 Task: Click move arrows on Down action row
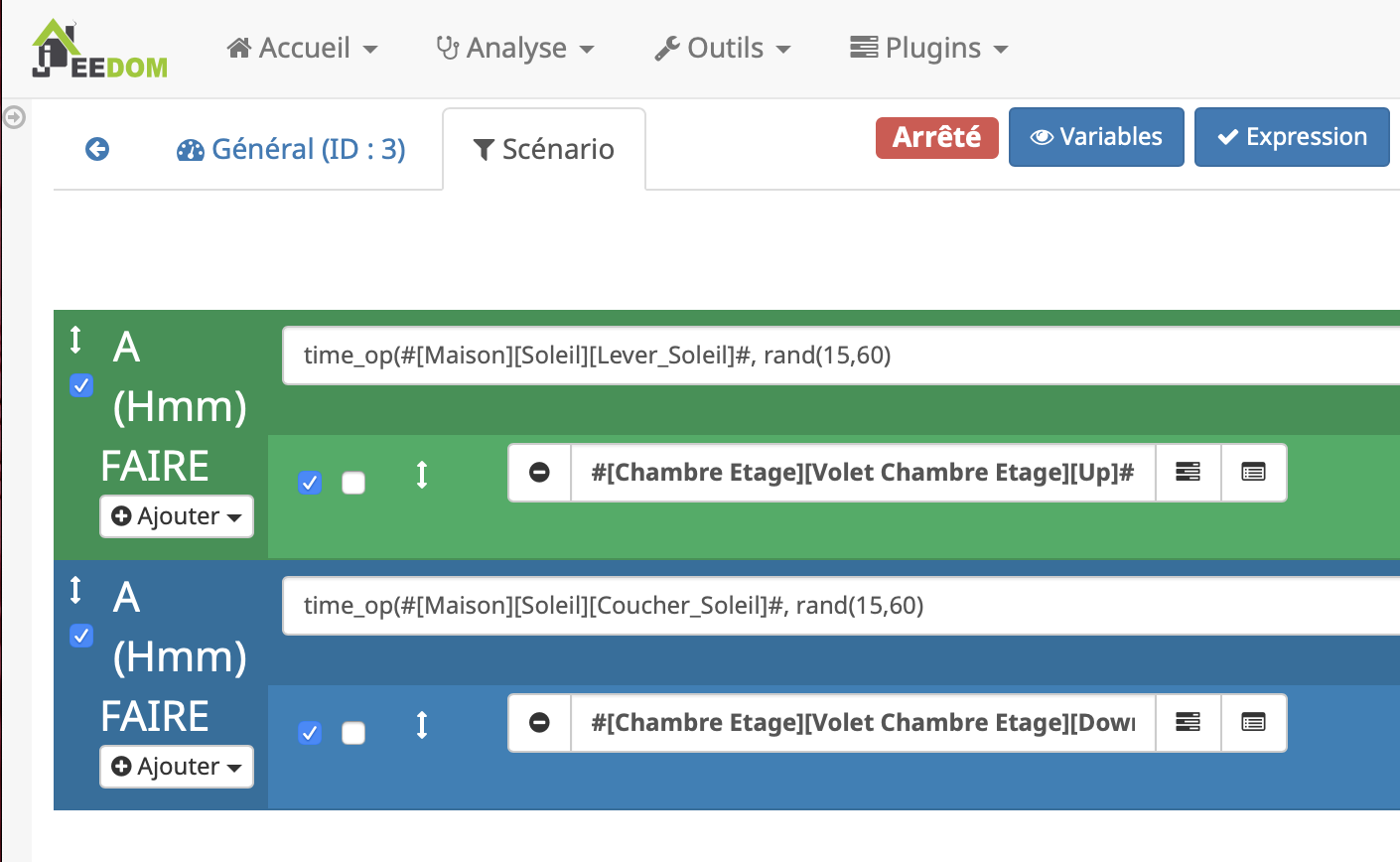[x=422, y=726]
